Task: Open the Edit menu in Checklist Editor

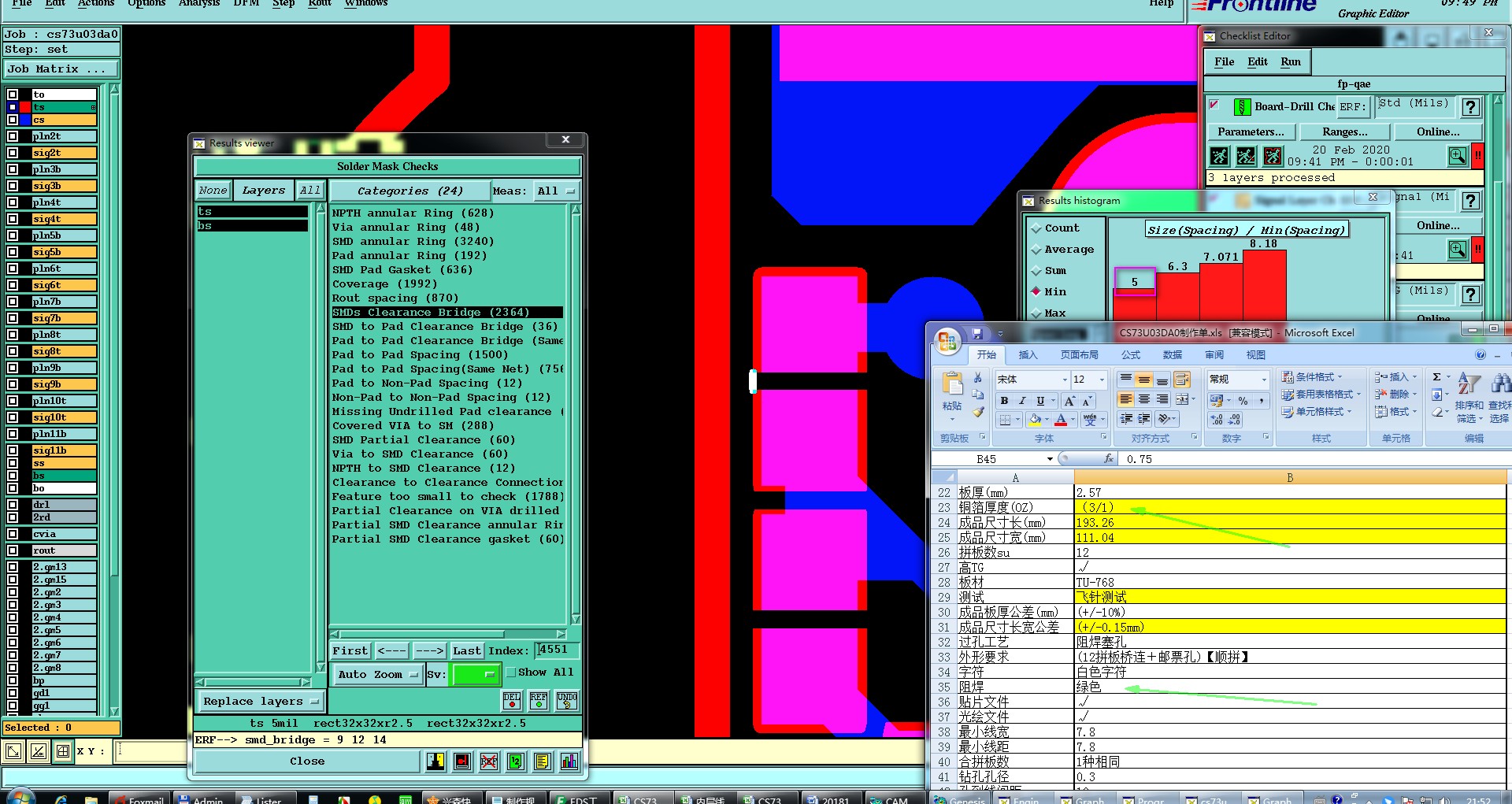Action: click(1258, 61)
